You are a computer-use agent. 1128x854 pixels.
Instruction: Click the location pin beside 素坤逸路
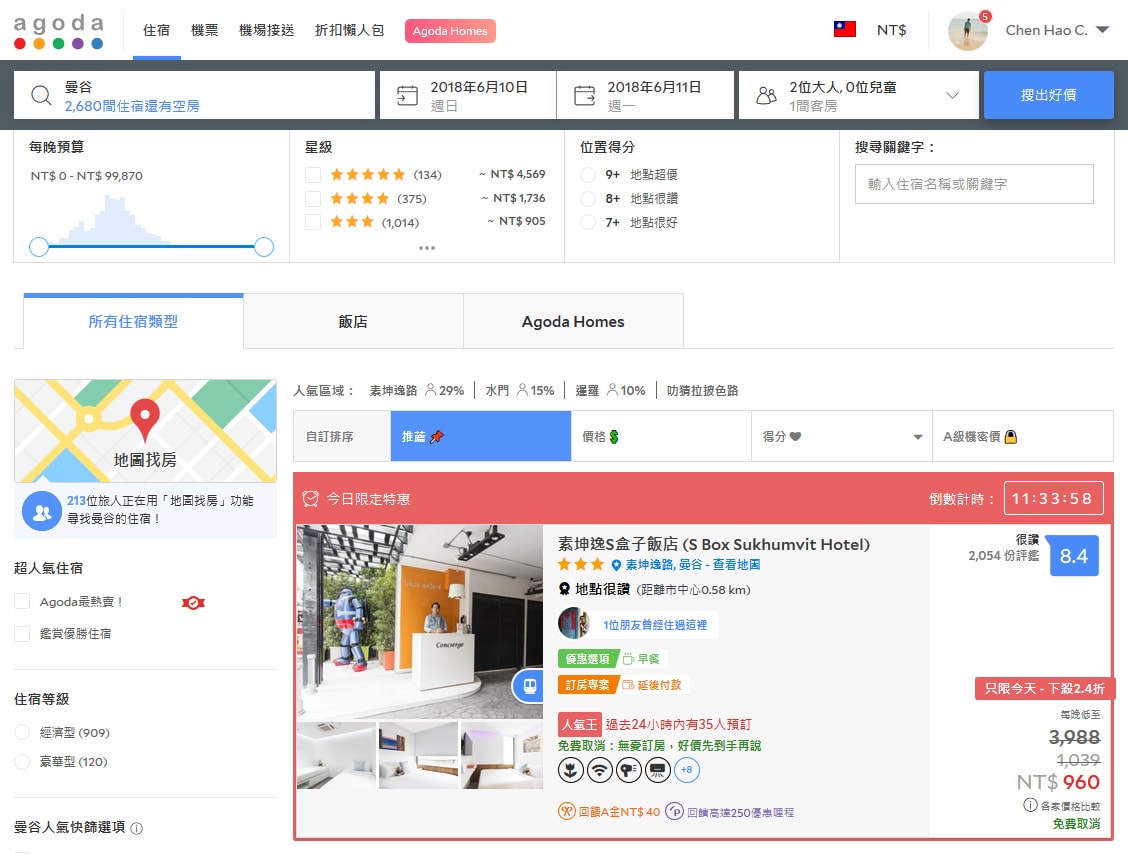coord(617,565)
